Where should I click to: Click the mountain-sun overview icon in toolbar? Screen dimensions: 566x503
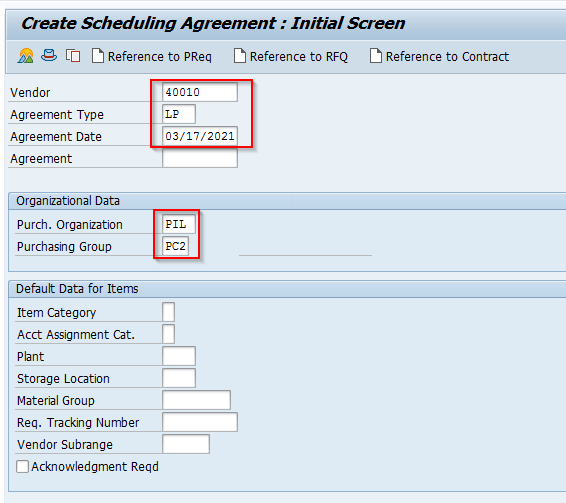(26, 56)
